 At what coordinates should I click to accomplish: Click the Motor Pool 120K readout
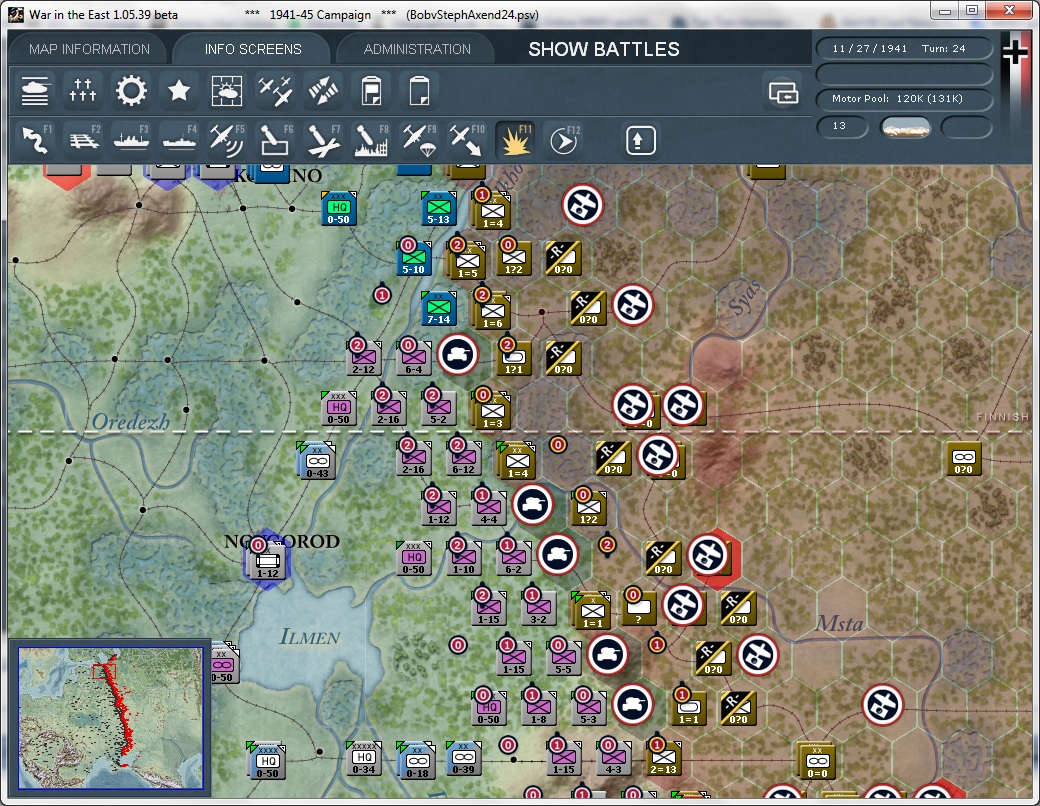click(x=903, y=99)
